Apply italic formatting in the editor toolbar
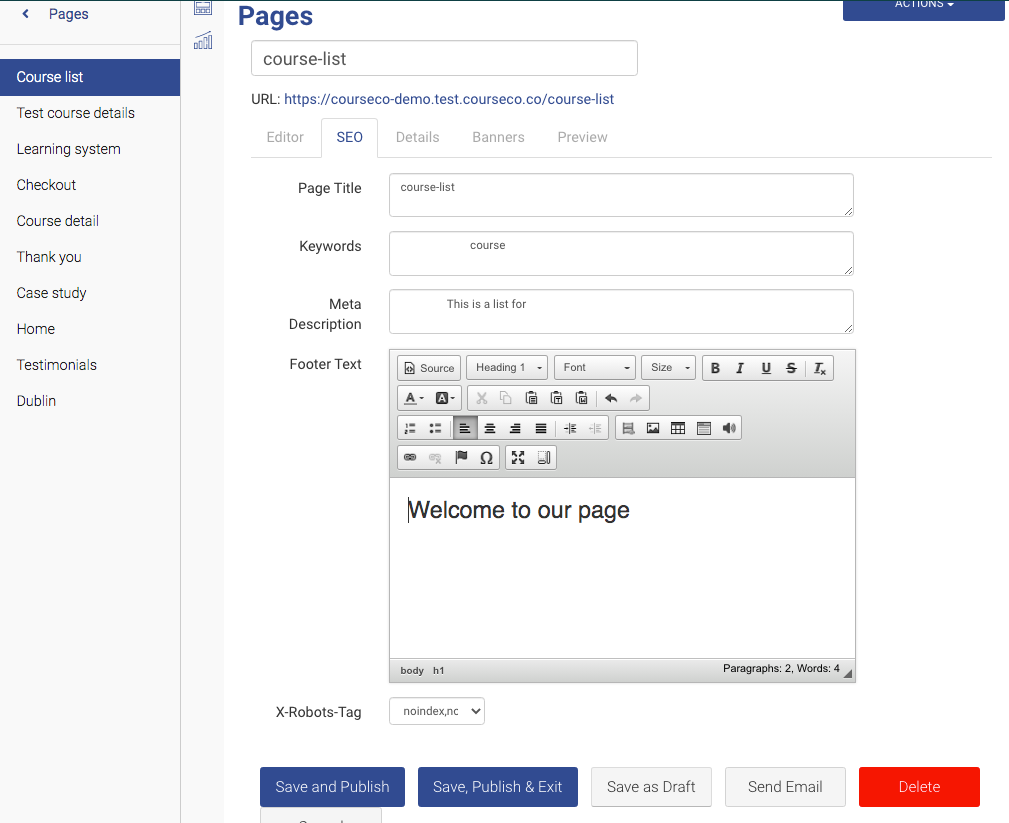This screenshot has width=1009, height=823. (x=740, y=368)
